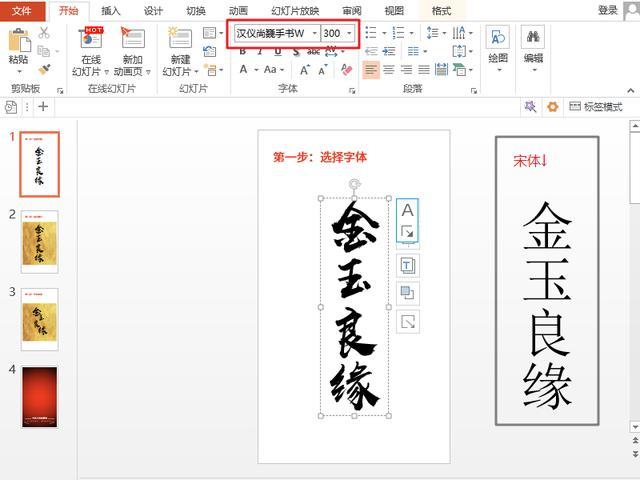Screen dimensions: 640x480
Task: Toggle text Shadow formatting
Action: [x=296, y=51]
